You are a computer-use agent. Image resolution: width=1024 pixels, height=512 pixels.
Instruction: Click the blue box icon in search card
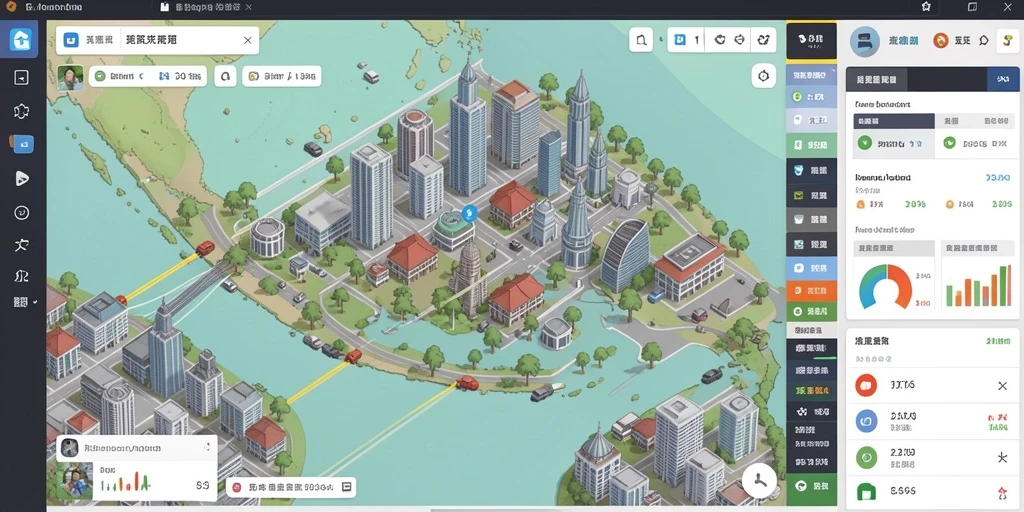[71, 40]
